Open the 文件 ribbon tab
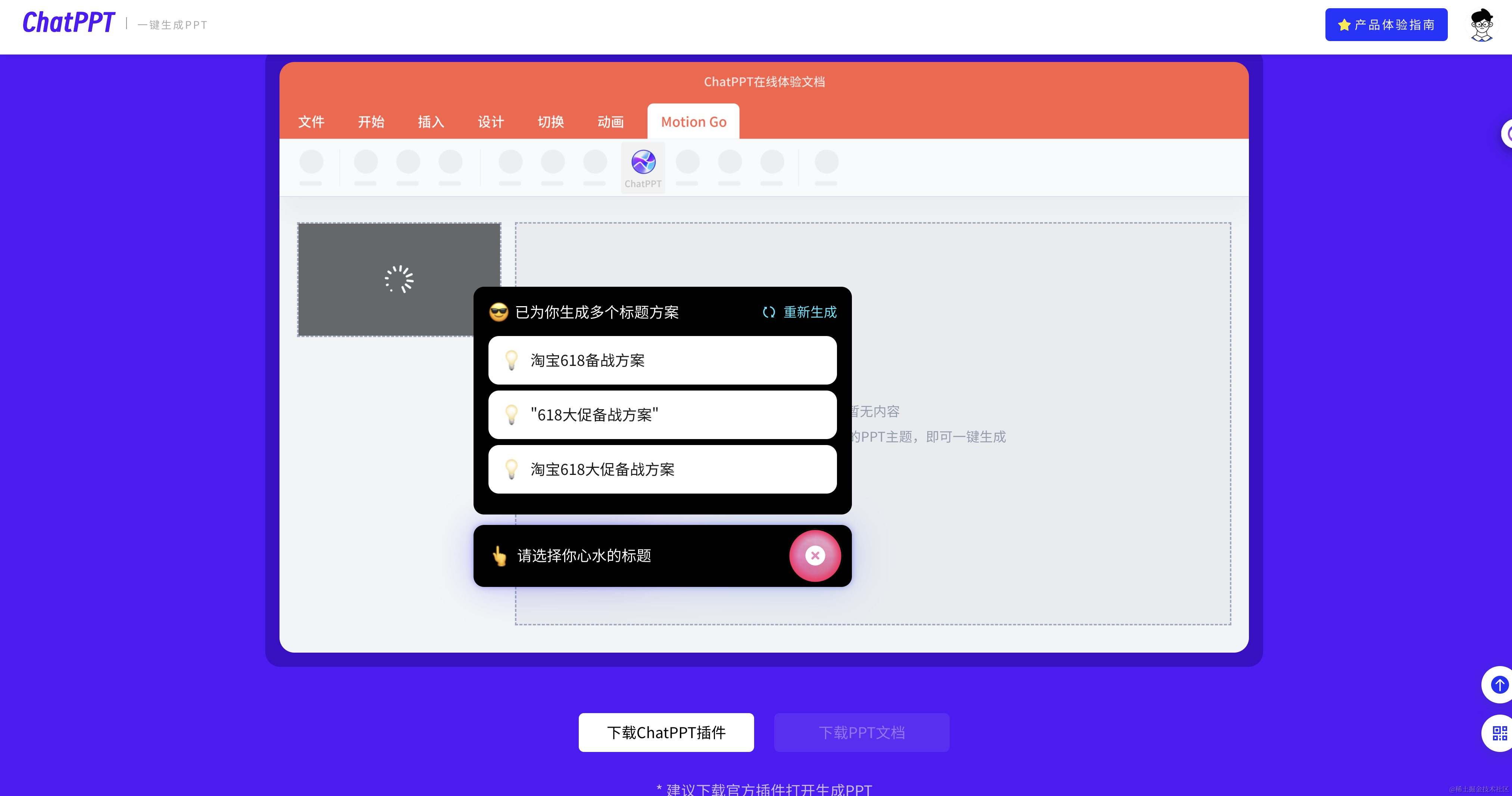 [x=311, y=122]
